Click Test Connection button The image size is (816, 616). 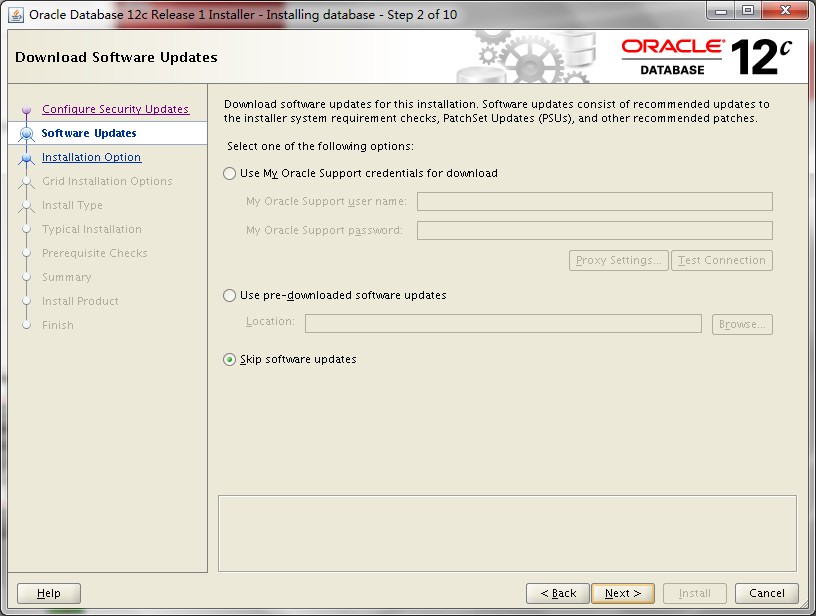pyautogui.click(x=722, y=260)
